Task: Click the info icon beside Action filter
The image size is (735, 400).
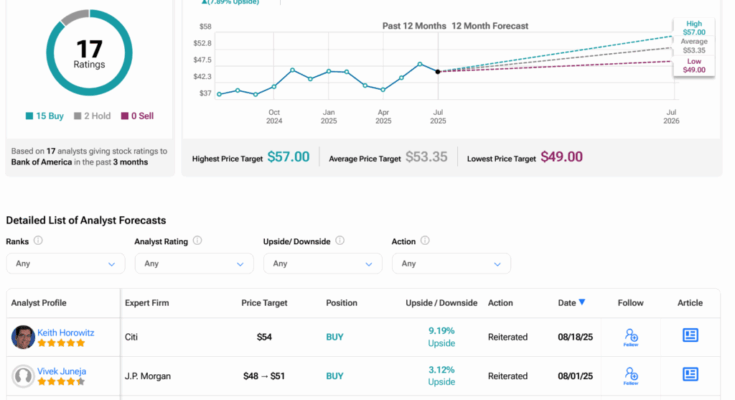Action: (426, 241)
